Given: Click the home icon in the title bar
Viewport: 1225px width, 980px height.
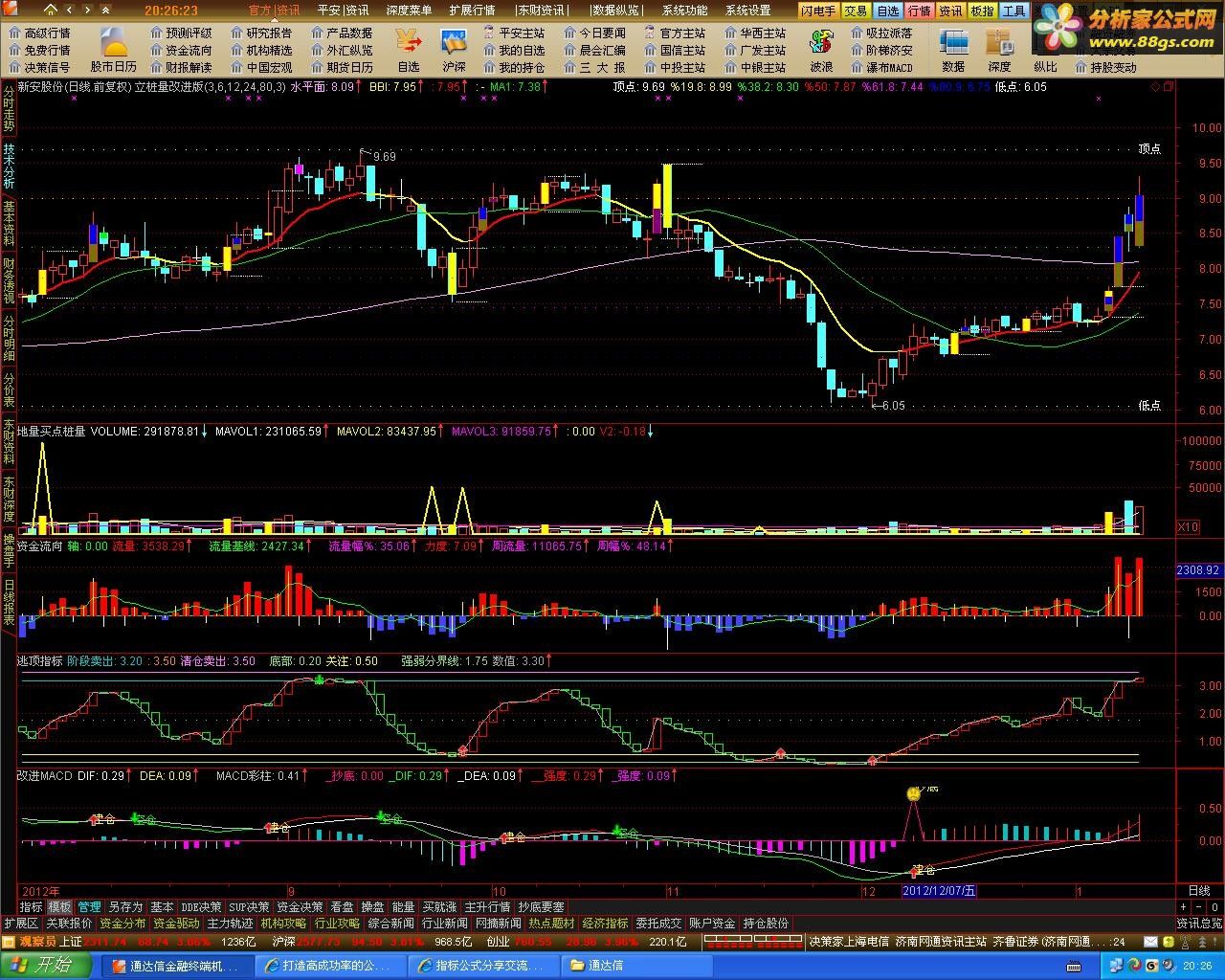Looking at the screenshot, I should pos(52,11).
